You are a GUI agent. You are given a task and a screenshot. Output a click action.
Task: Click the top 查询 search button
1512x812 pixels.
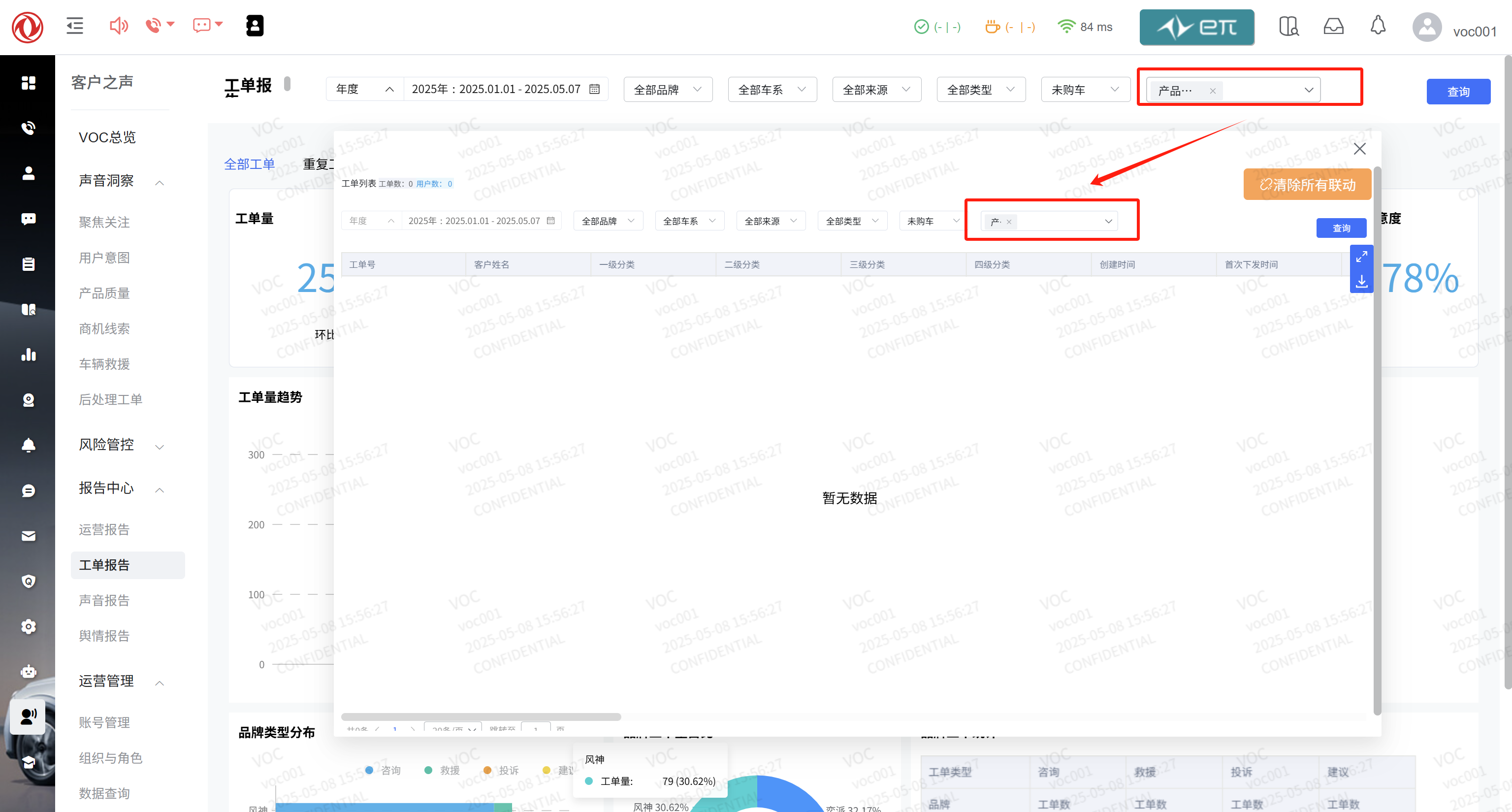[x=1458, y=92]
